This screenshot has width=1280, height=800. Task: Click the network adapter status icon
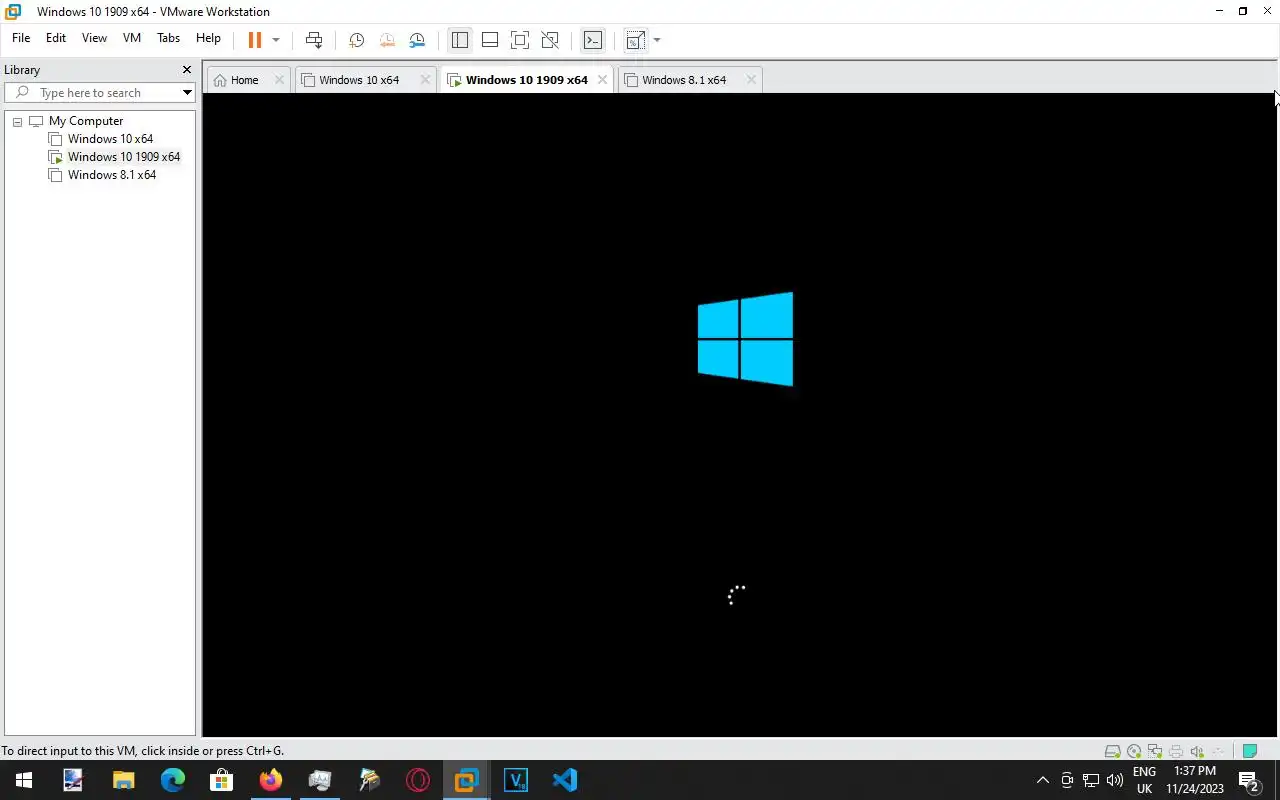pos(1155,751)
